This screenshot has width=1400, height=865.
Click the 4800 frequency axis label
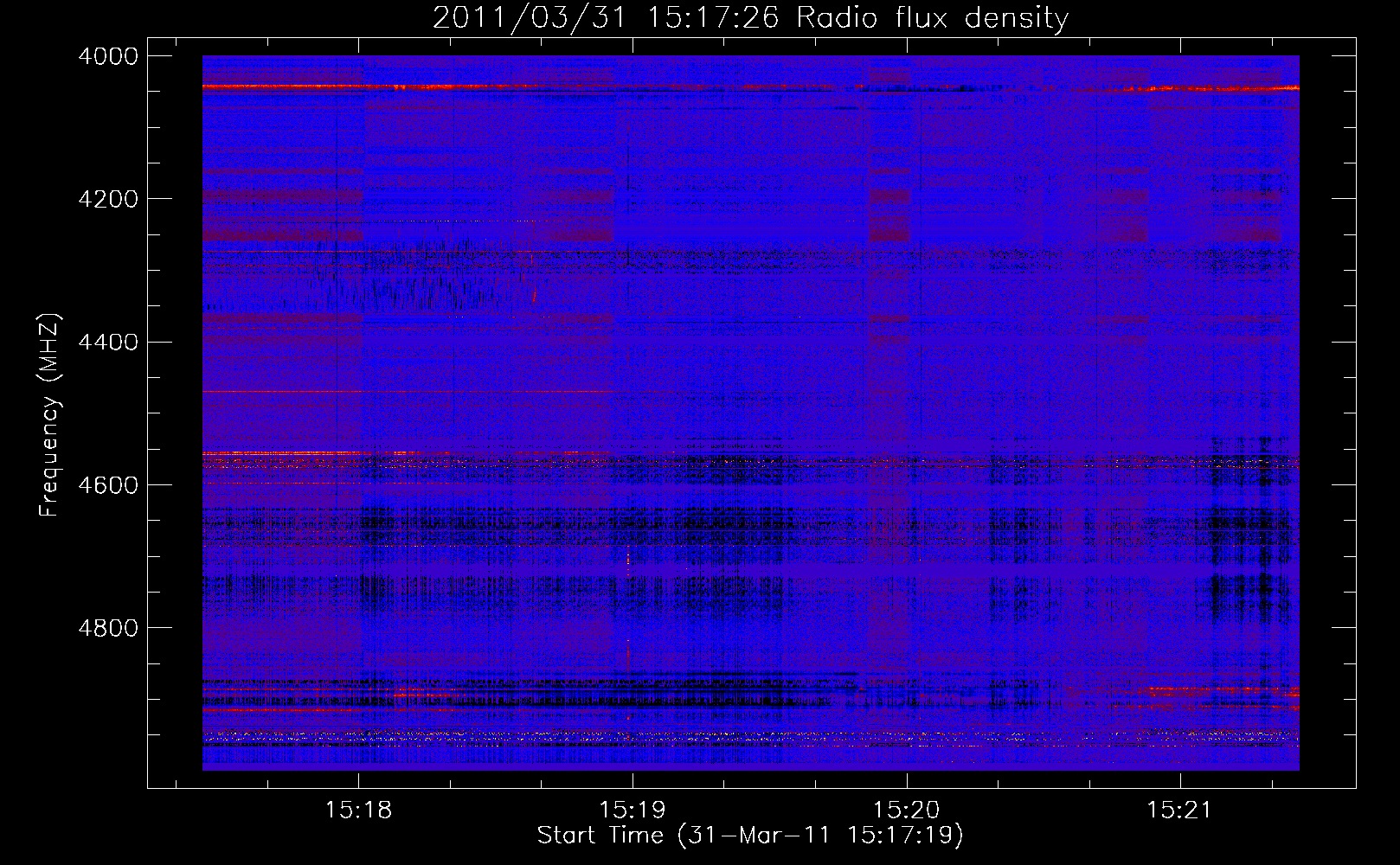click(x=108, y=627)
